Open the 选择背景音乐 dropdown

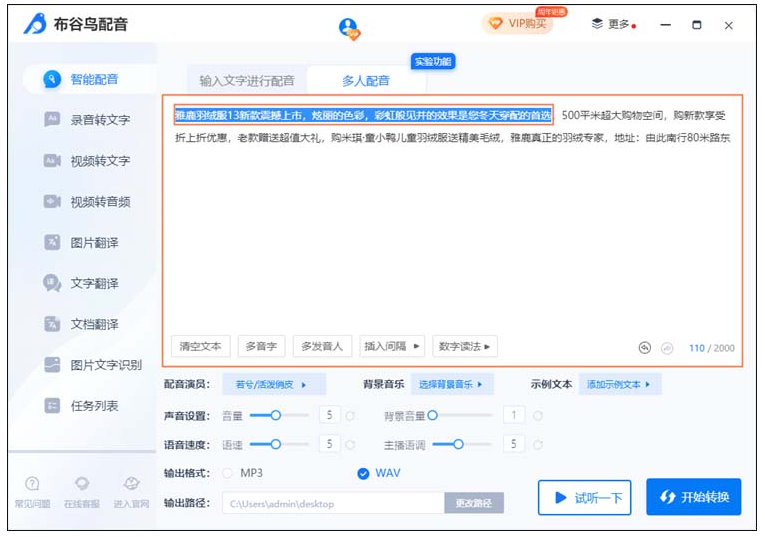(x=450, y=384)
